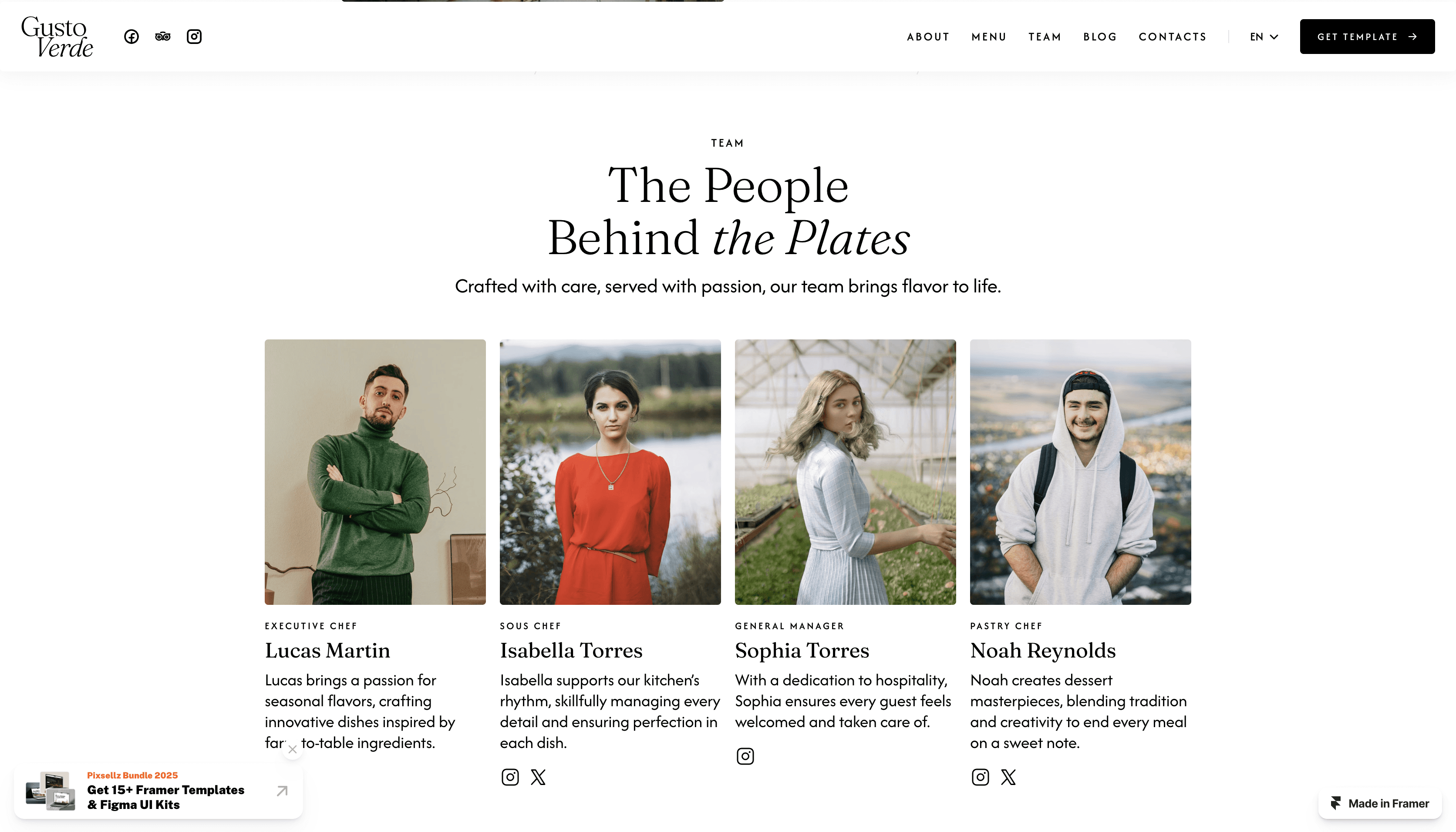Open the TripAdvisor icon in header

[163, 37]
